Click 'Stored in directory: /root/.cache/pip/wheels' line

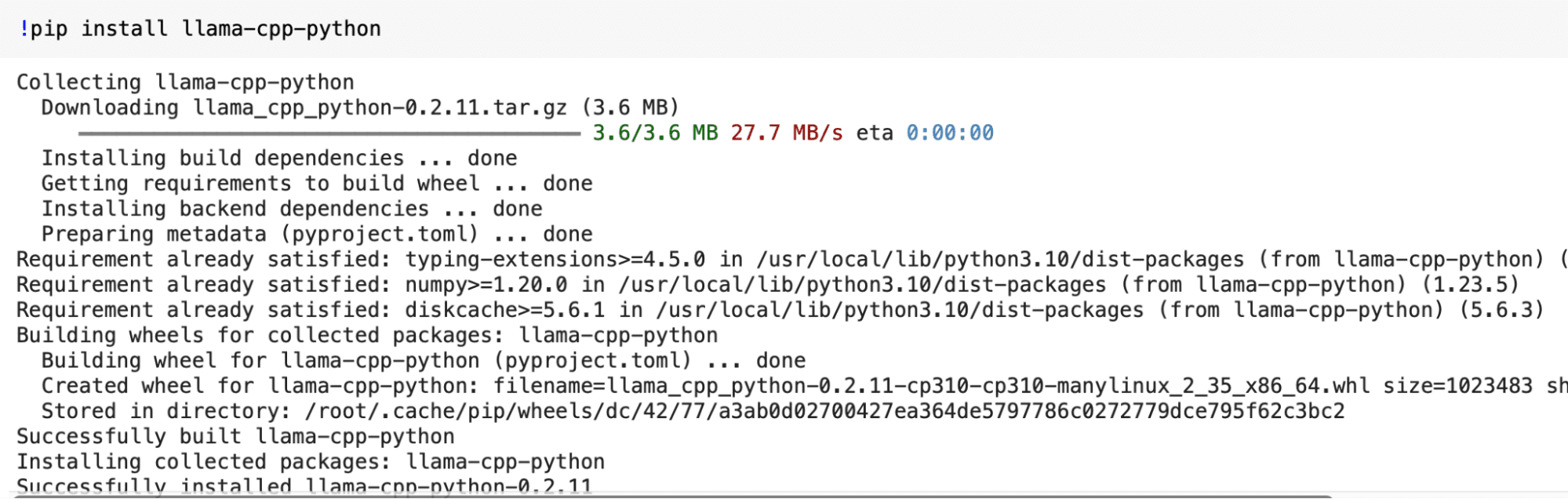[x=693, y=411]
